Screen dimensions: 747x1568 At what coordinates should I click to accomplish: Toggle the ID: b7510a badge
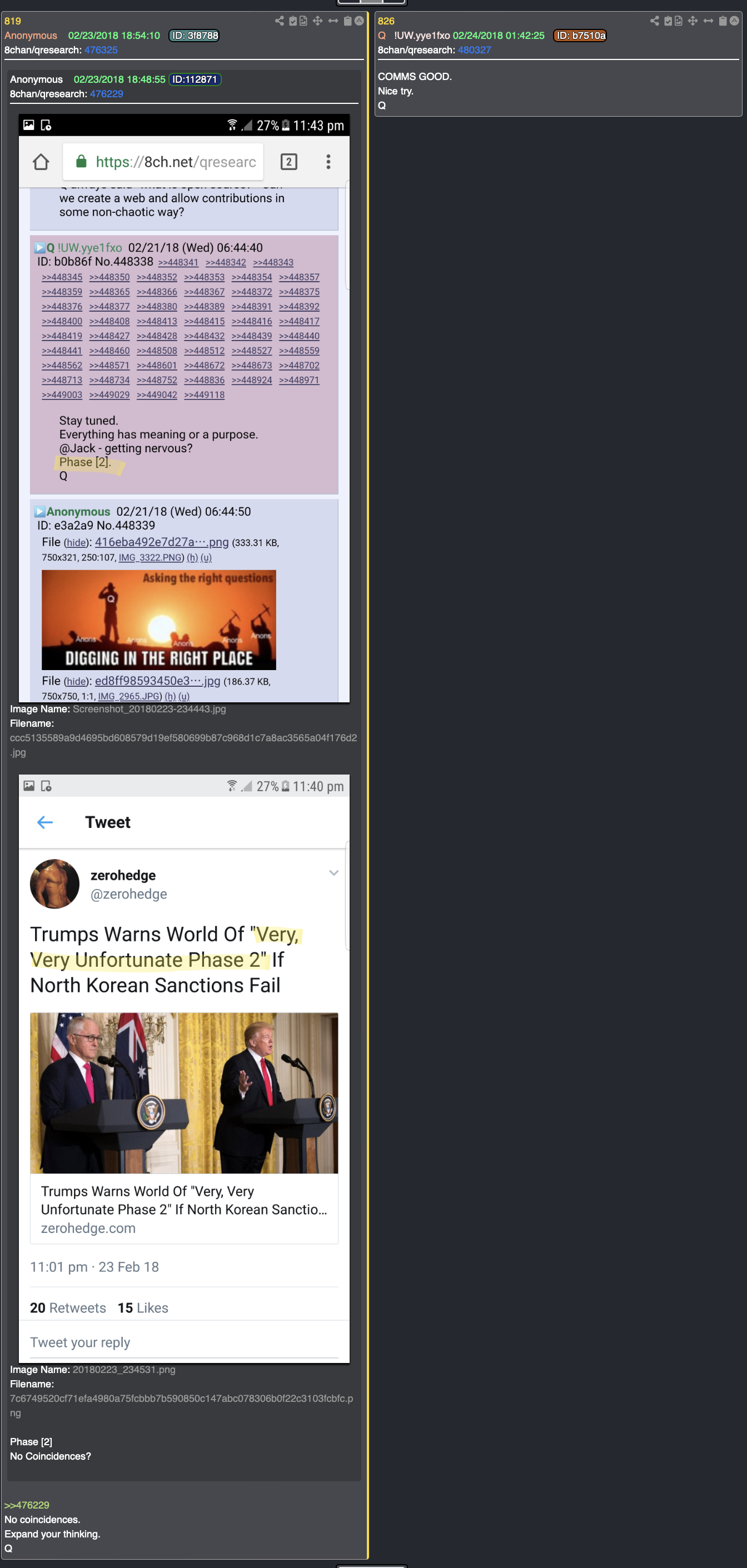click(x=581, y=36)
